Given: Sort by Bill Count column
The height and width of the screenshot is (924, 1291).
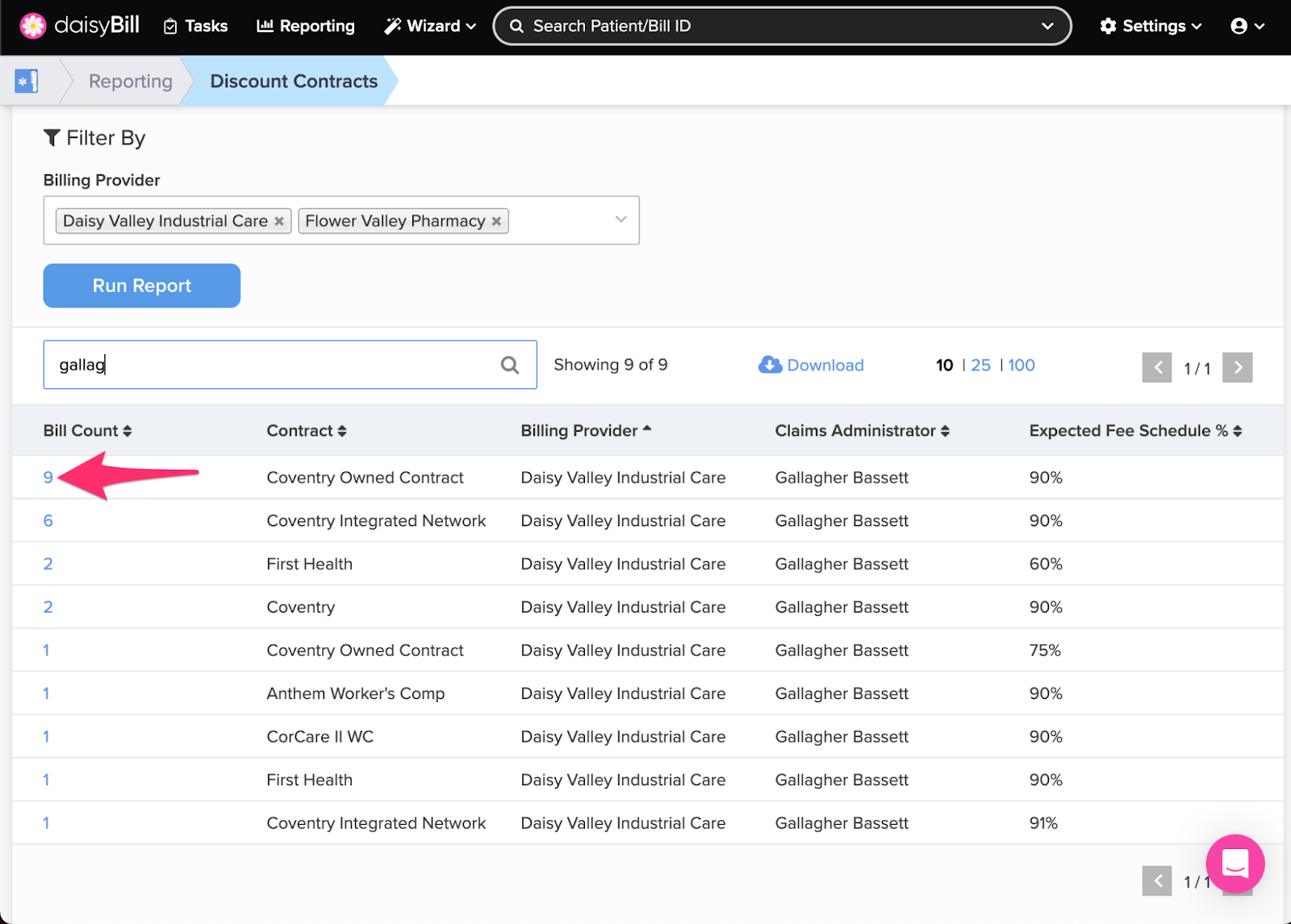Looking at the screenshot, I should click(x=87, y=431).
